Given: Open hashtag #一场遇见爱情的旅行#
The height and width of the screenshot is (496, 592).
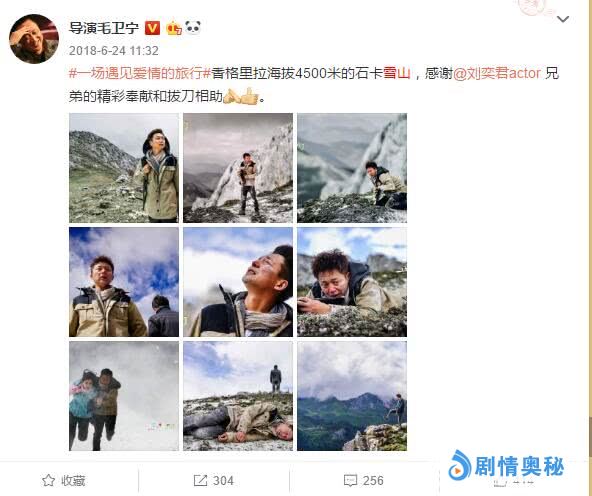Looking at the screenshot, I should click(140, 73).
